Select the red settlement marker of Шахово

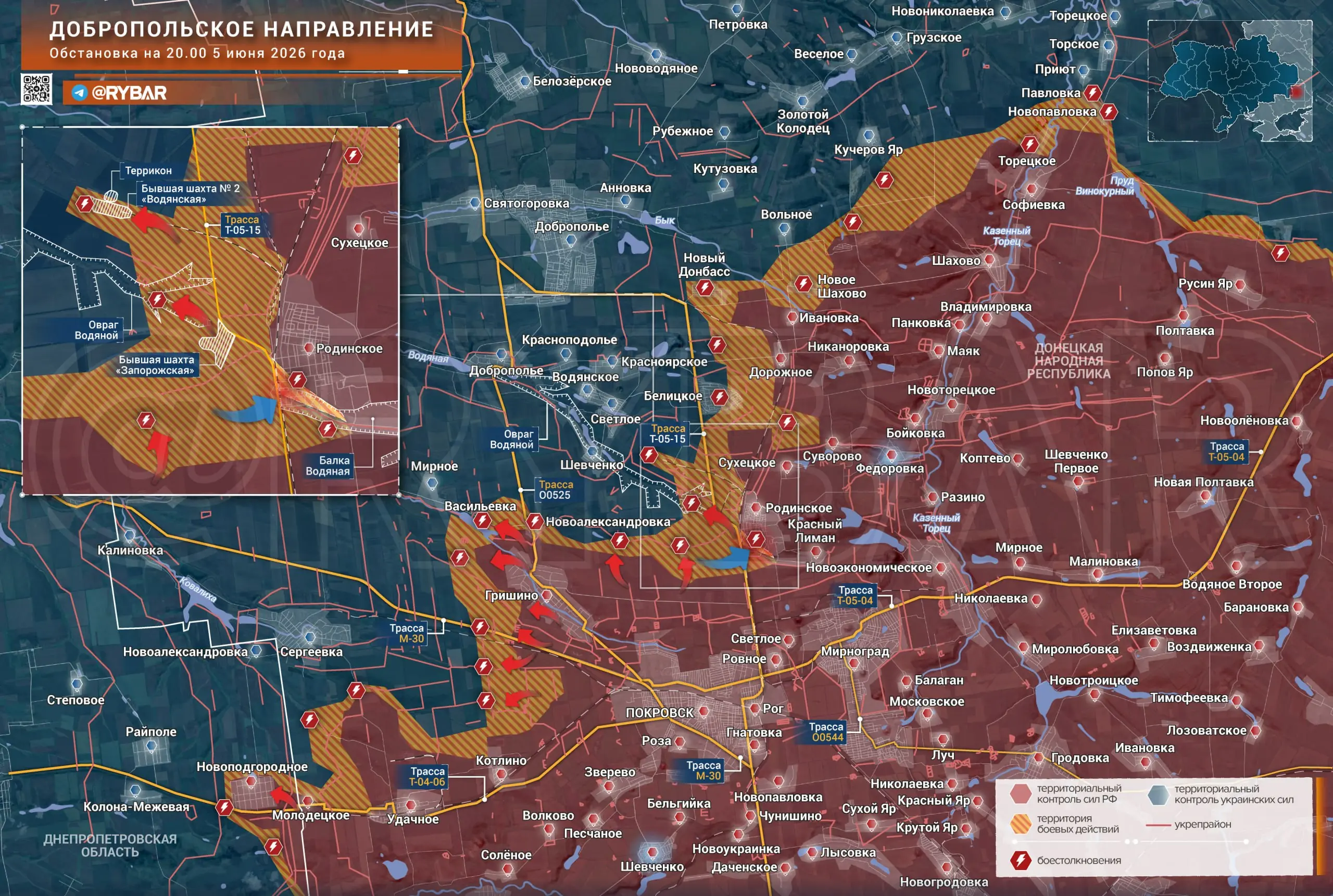point(989,260)
